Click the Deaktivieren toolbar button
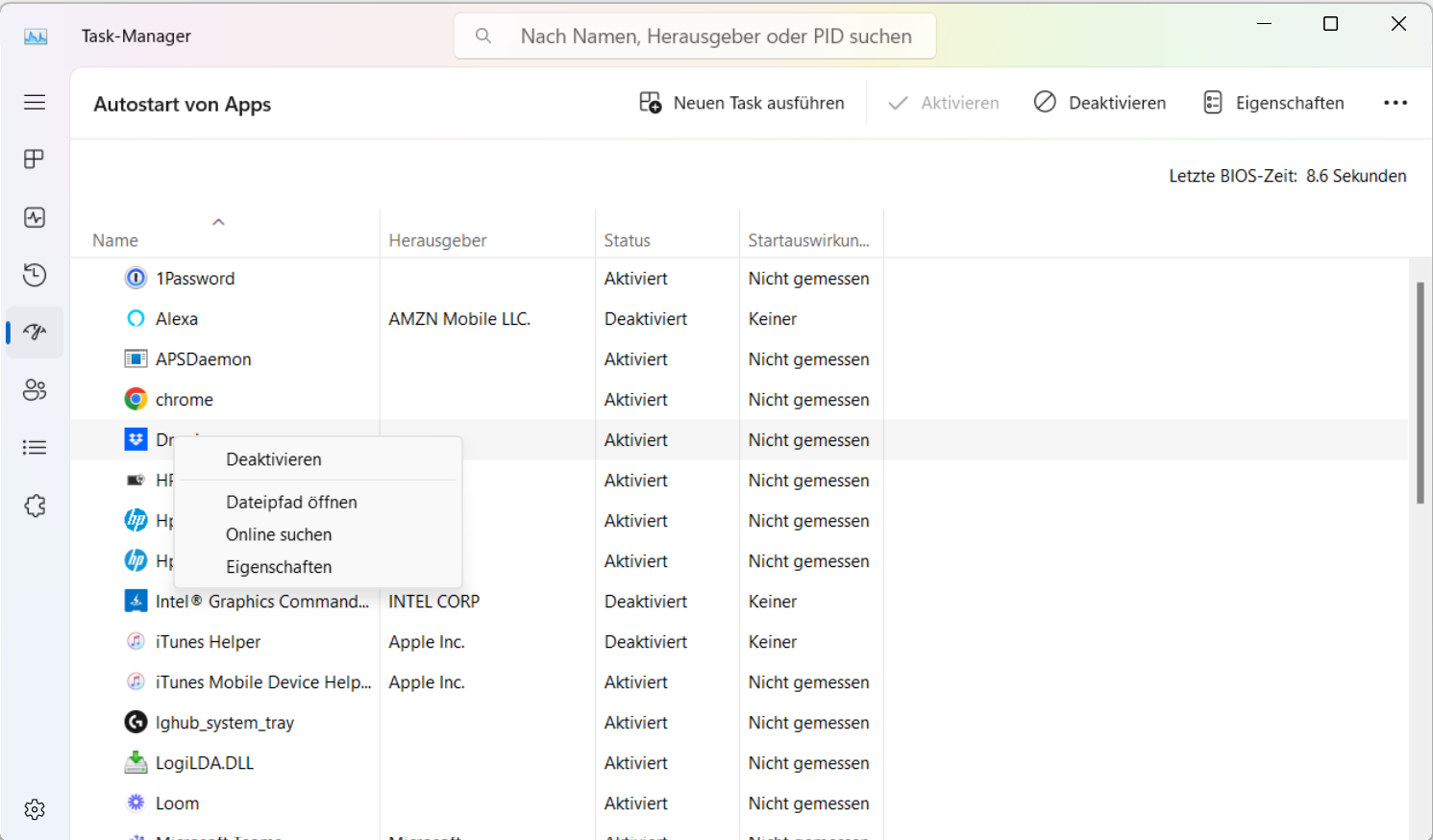Screen dimensions: 1433x840 click(x=1100, y=103)
